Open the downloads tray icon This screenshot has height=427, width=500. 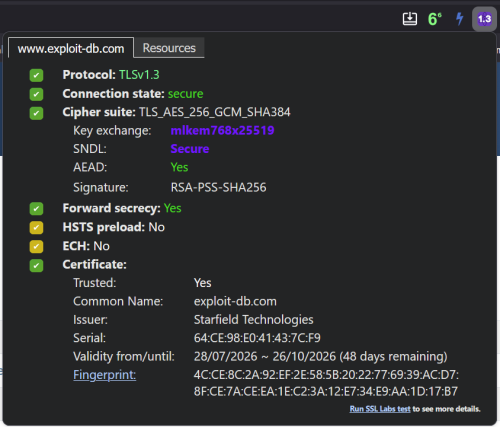(x=410, y=19)
